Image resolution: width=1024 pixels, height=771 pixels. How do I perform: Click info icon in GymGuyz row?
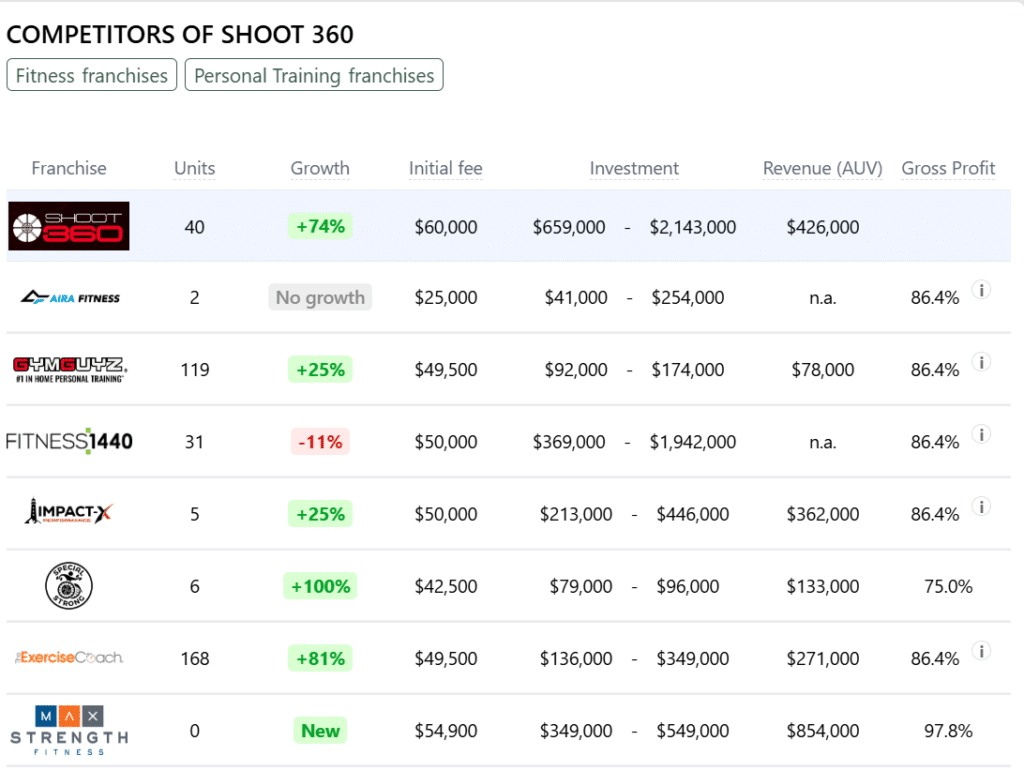coord(981,362)
